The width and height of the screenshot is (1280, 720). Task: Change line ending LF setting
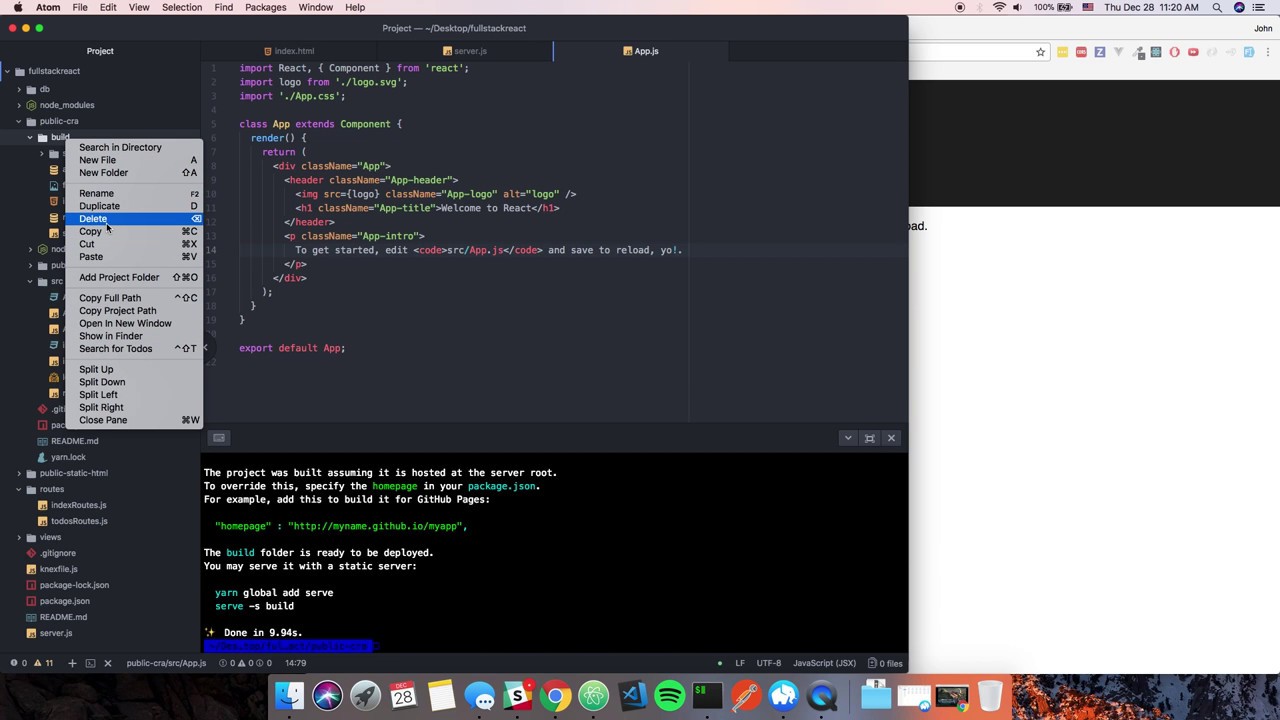tap(740, 663)
